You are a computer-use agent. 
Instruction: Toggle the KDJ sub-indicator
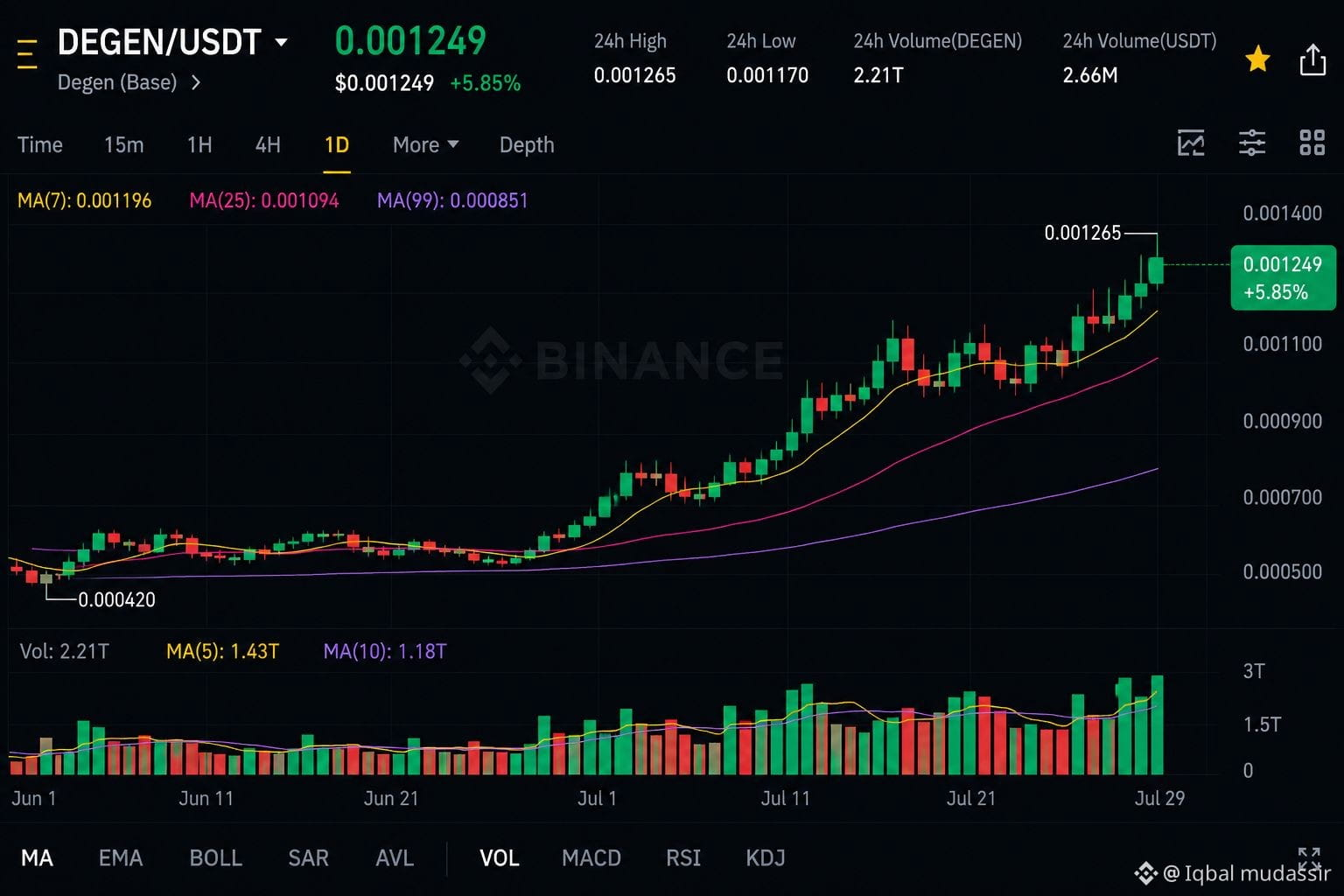point(766,858)
